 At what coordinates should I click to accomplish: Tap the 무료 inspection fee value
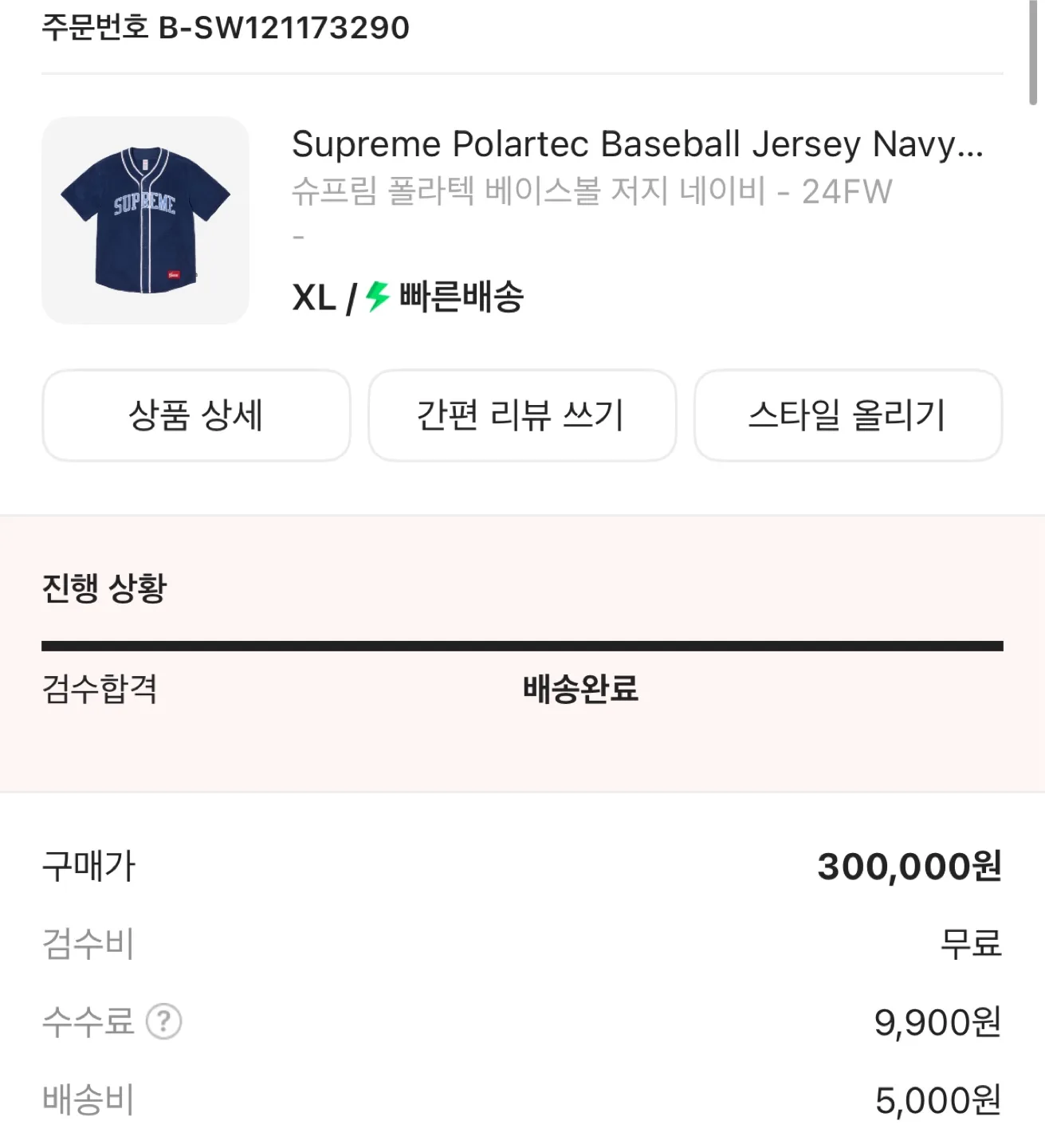(x=971, y=944)
